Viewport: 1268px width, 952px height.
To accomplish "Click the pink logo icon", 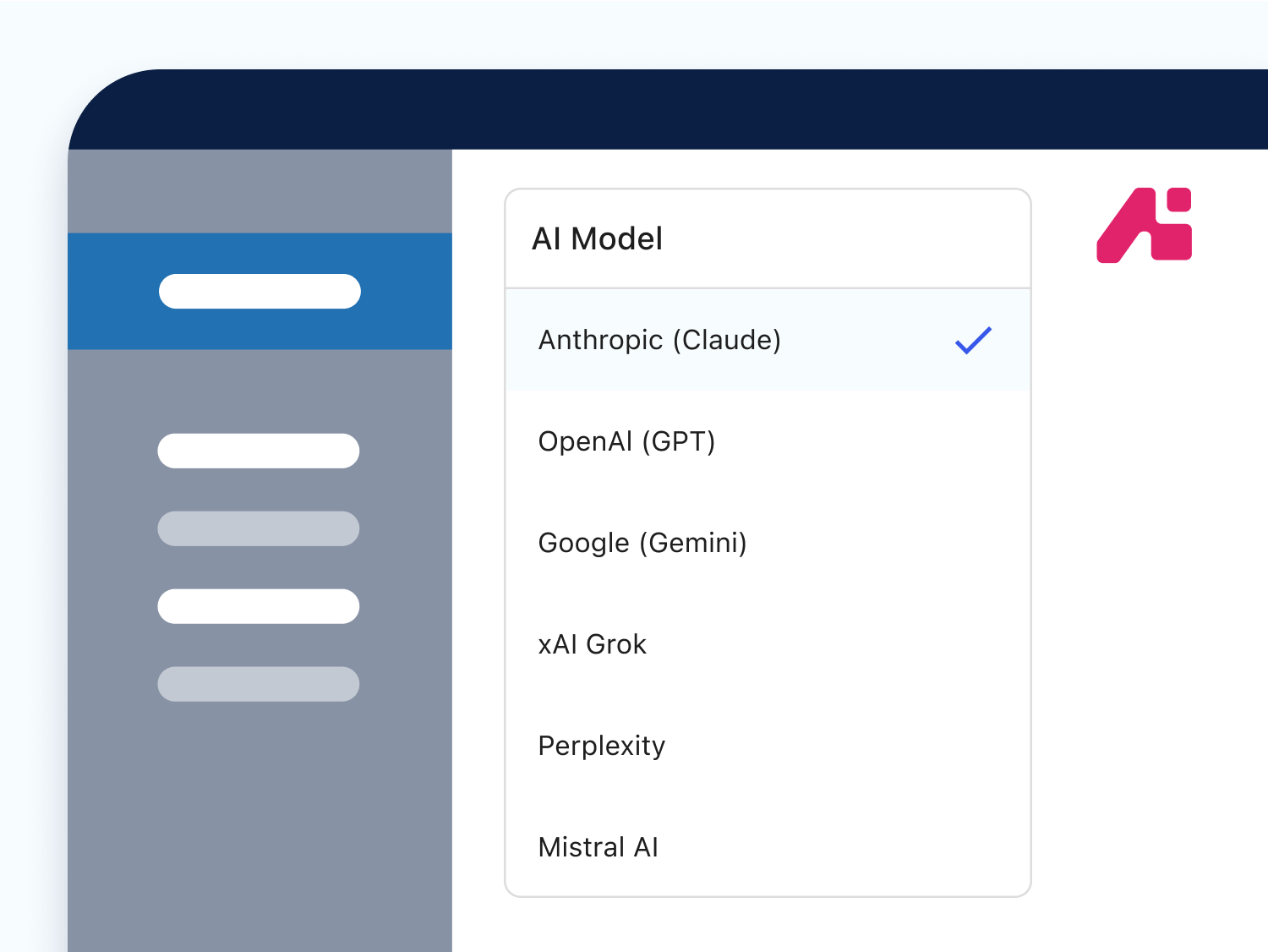I will point(1144,225).
